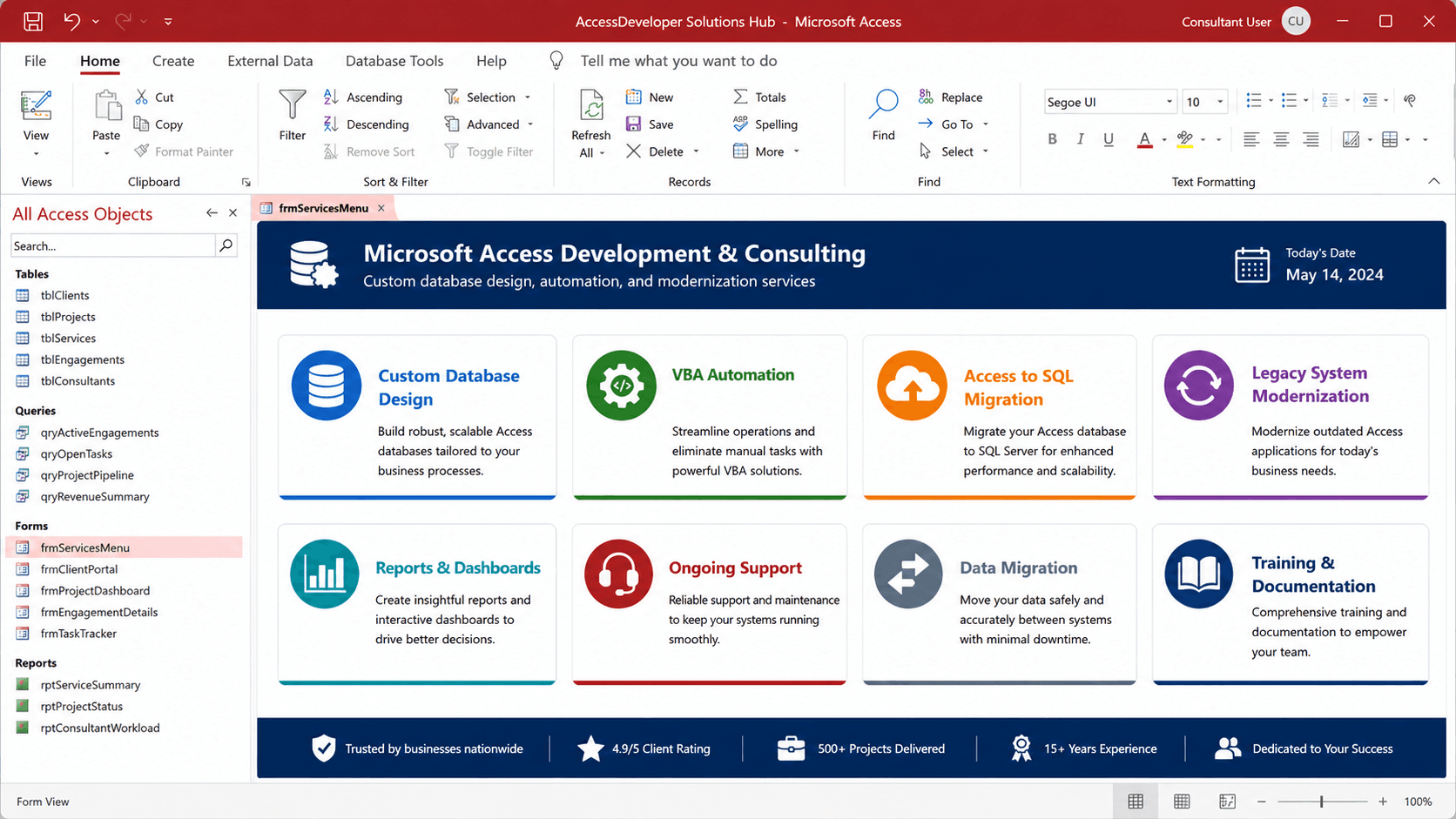Click the Save record icon
The image size is (1456, 819).
633,124
